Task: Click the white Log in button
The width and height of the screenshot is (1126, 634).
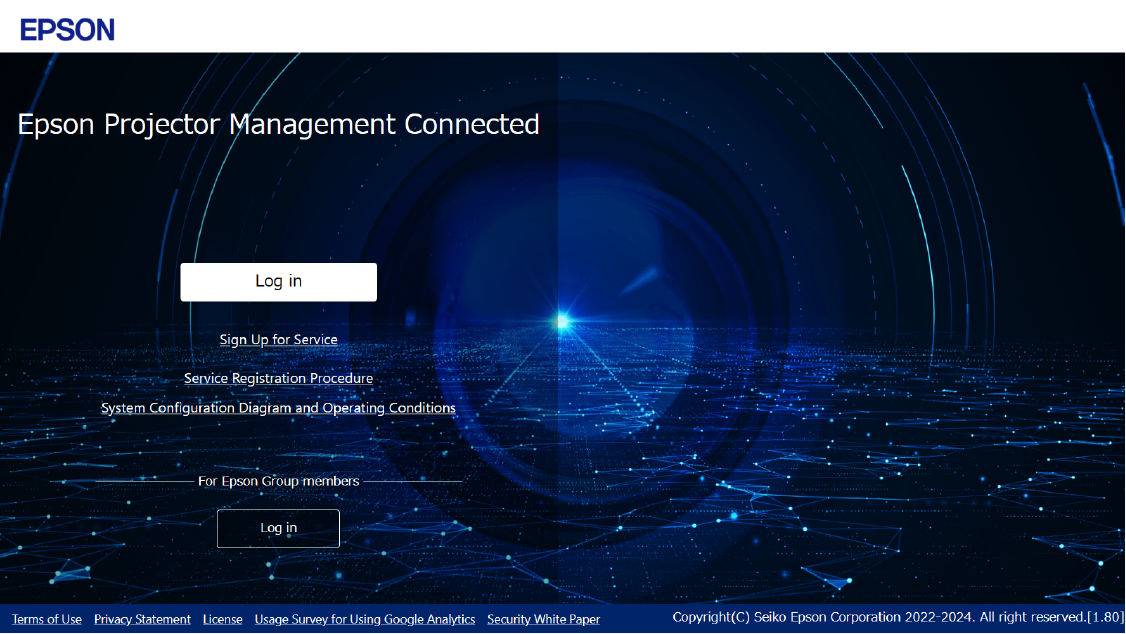Action: pyautogui.click(x=279, y=281)
